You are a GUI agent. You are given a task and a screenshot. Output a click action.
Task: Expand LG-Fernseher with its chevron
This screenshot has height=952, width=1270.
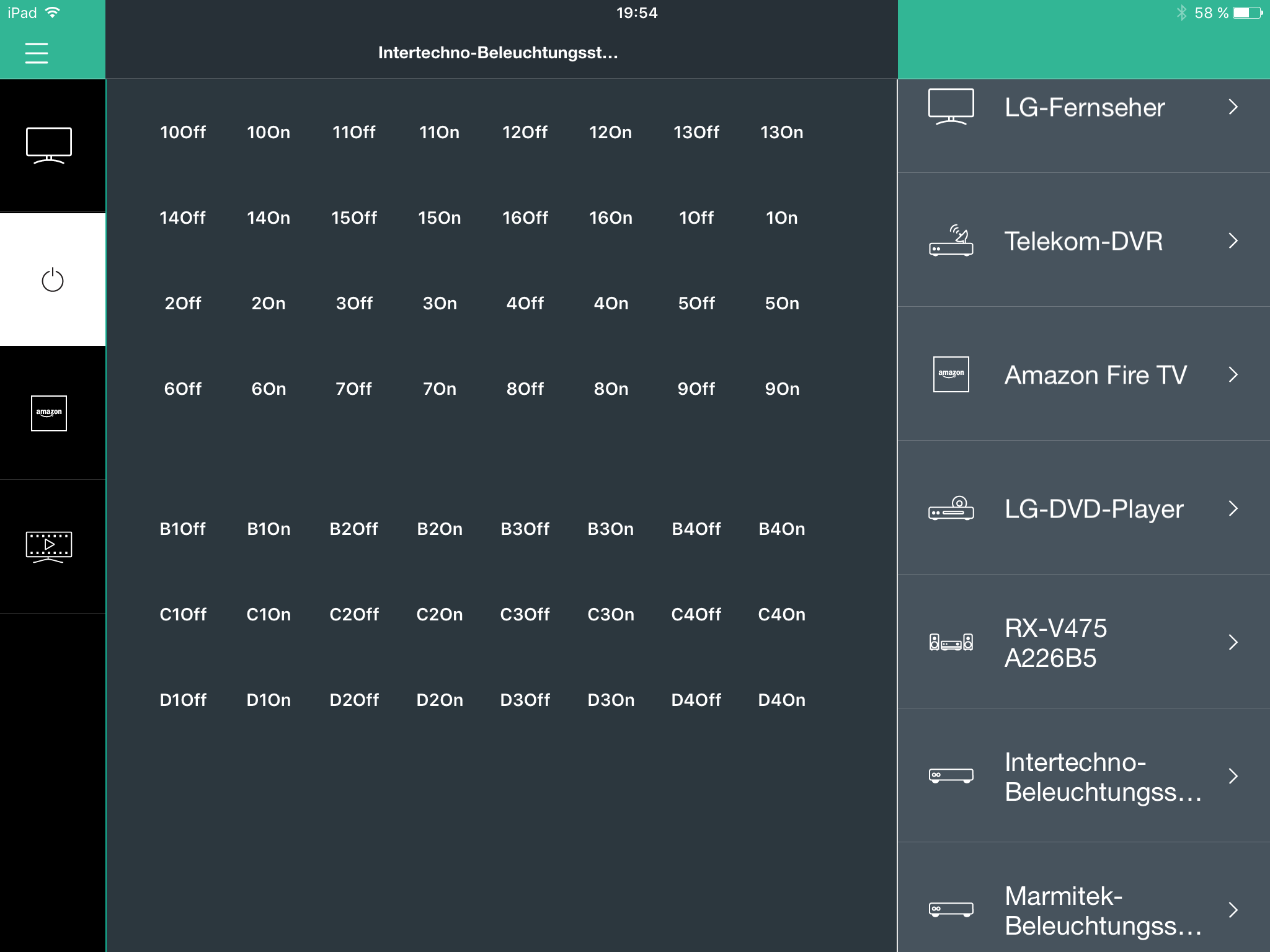(x=1233, y=107)
